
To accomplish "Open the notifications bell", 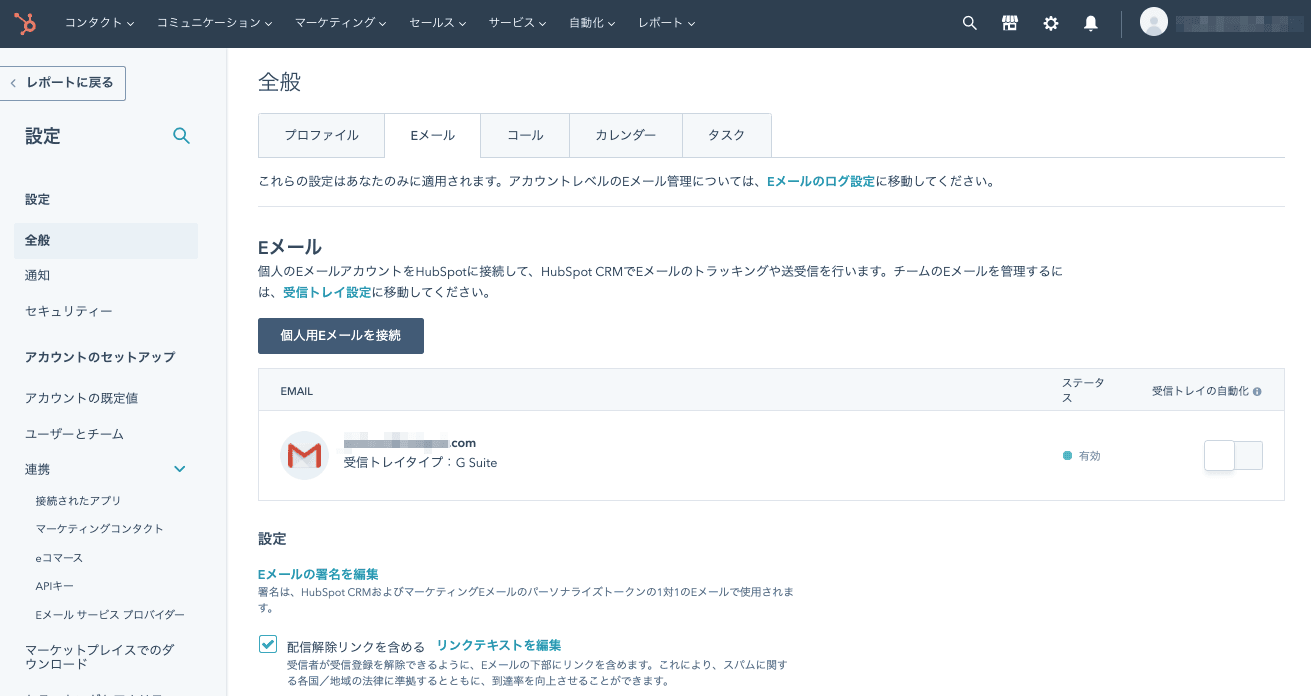I will click(x=1091, y=23).
